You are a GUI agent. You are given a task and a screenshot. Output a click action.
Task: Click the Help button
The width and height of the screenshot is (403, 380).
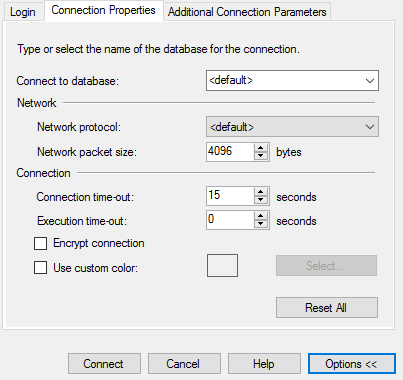tap(264, 364)
